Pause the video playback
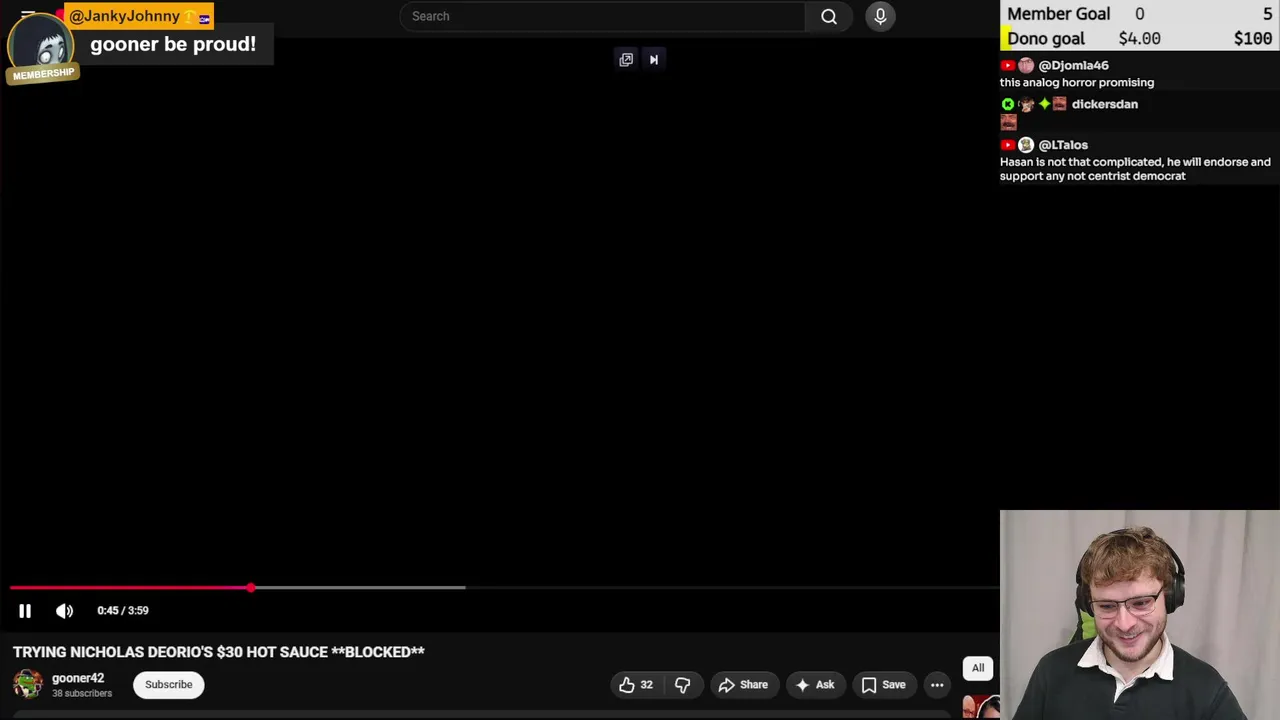 tap(25, 611)
